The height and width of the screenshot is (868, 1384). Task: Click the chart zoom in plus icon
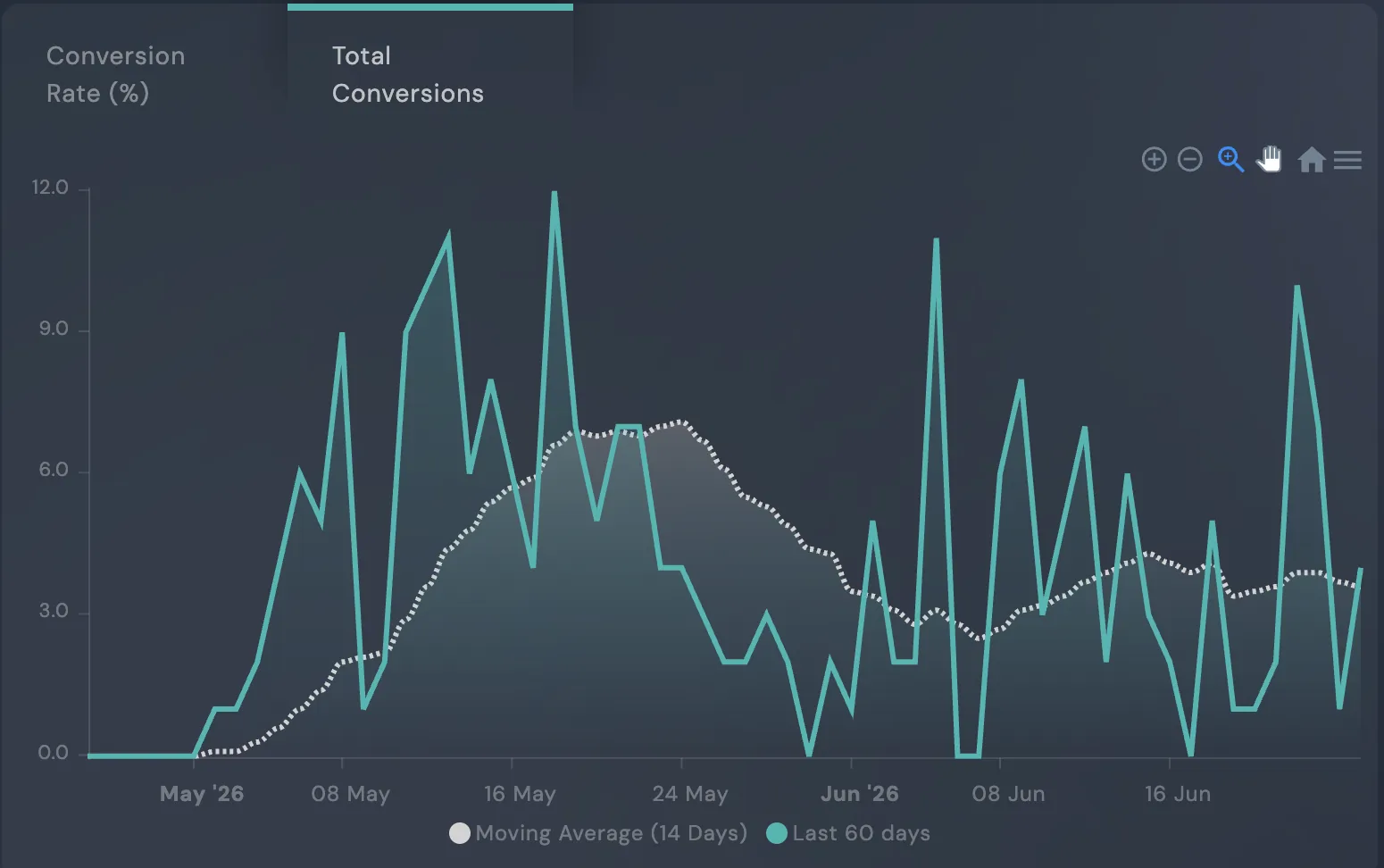tap(1154, 160)
